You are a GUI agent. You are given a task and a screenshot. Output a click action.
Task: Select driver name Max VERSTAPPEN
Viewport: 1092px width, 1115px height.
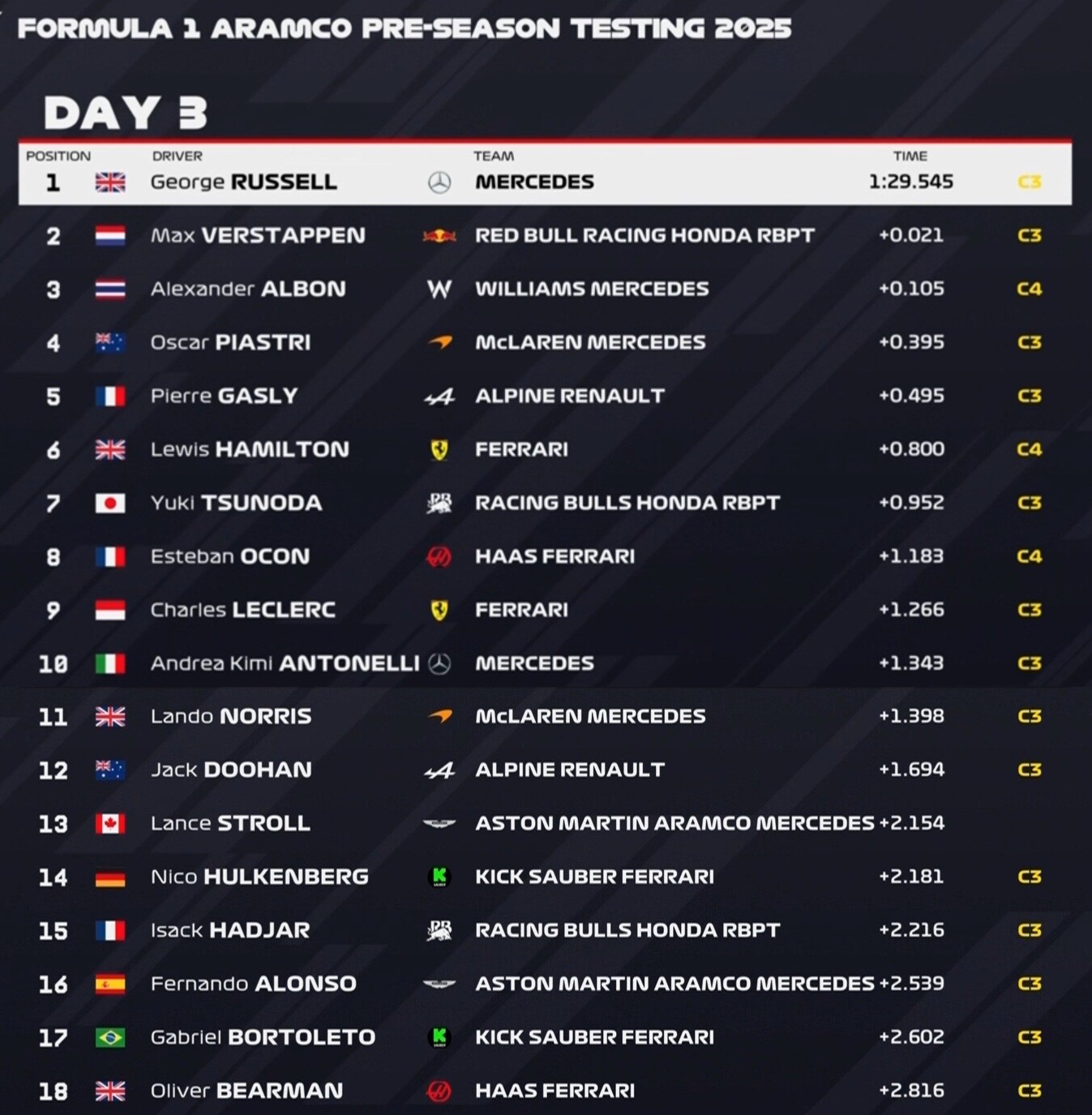[258, 236]
